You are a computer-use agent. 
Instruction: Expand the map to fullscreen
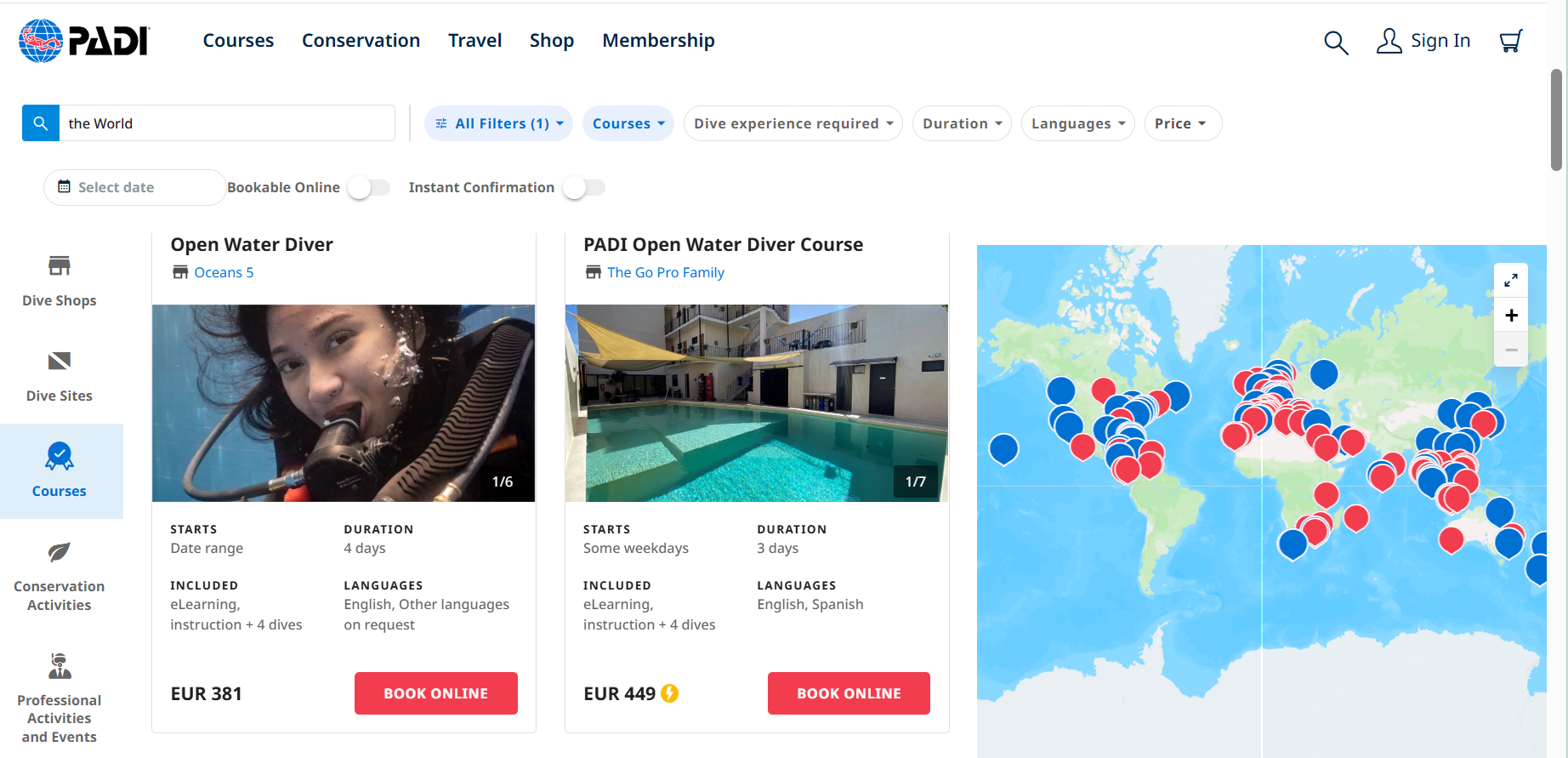pos(1511,280)
